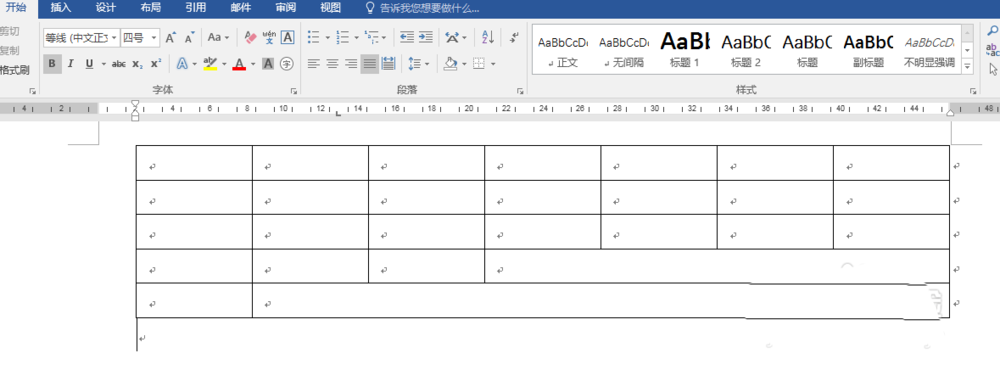1000x370 pixels.
Task: Expand the highlight color dropdown arrow
Action: click(x=224, y=64)
